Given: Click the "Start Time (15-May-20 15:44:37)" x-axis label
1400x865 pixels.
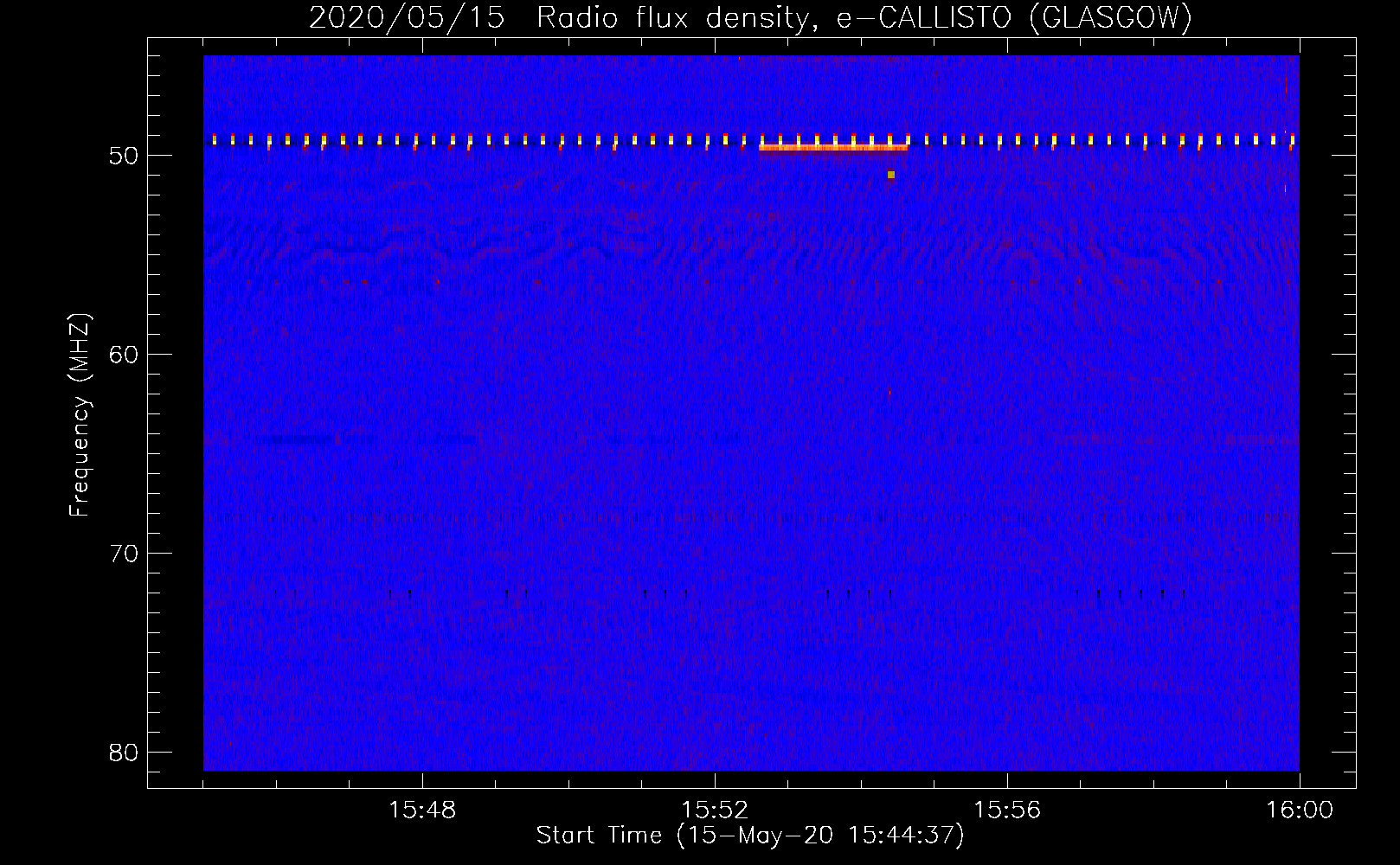Looking at the screenshot, I should tap(750, 836).
